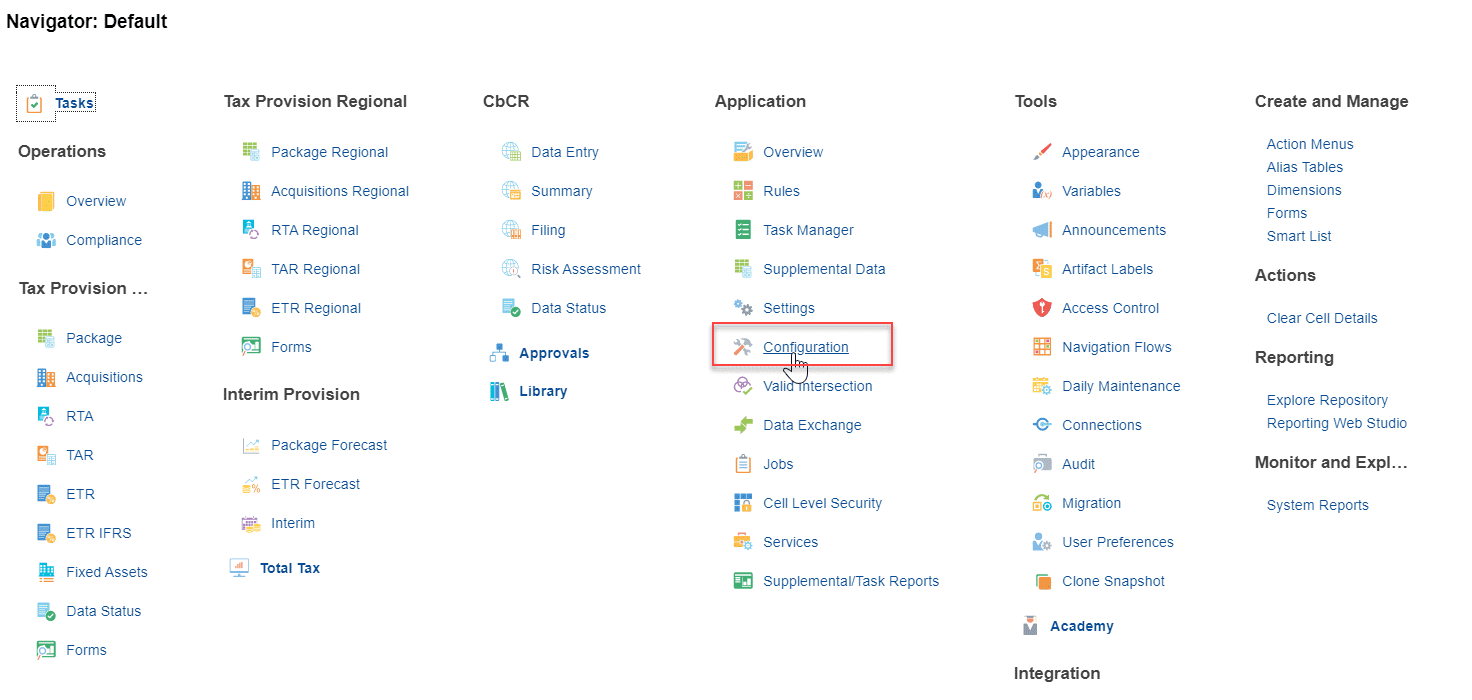This screenshot has width=1472, height=700.
Task: Click the Compliance people icon
Action: pos(46,240)
